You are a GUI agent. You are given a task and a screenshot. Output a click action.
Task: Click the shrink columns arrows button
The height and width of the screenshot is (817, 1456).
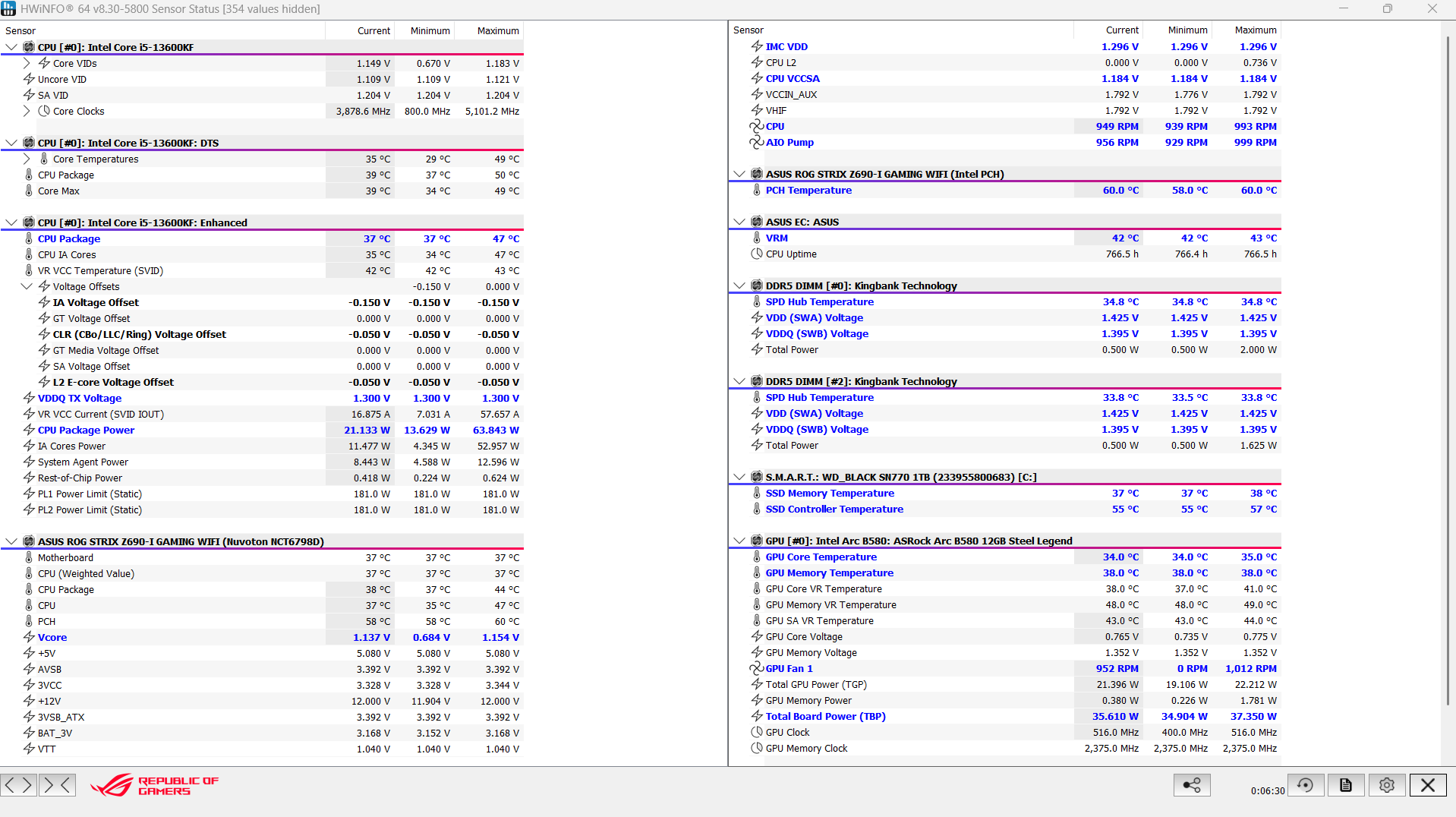point(58,784)
